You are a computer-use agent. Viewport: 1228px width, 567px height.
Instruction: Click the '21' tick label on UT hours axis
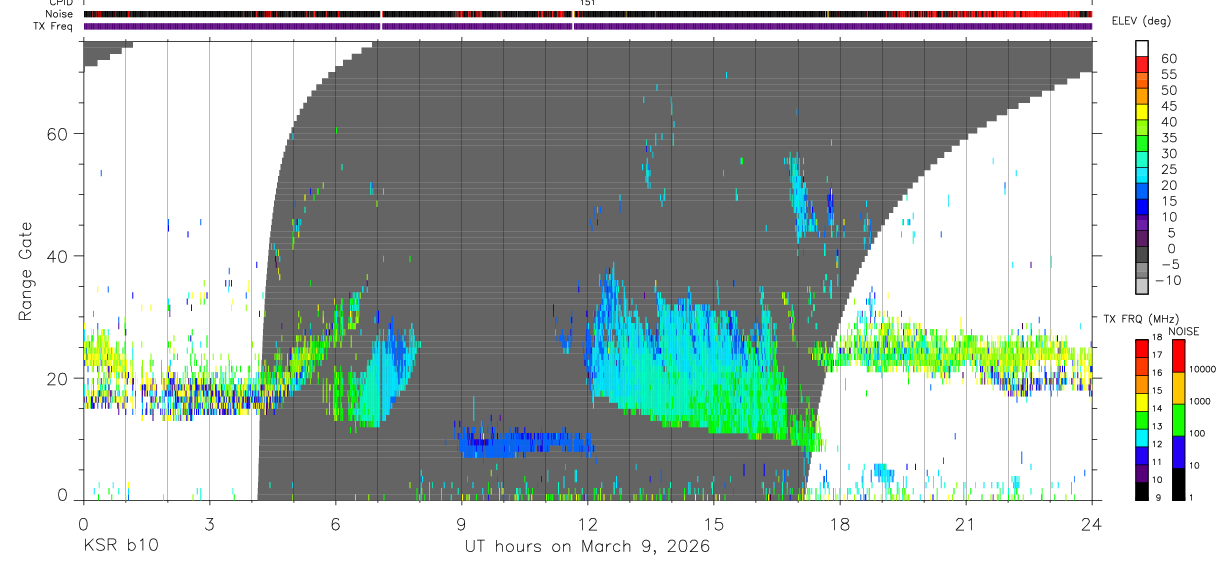pyautogui.click(x=965, y=524)
